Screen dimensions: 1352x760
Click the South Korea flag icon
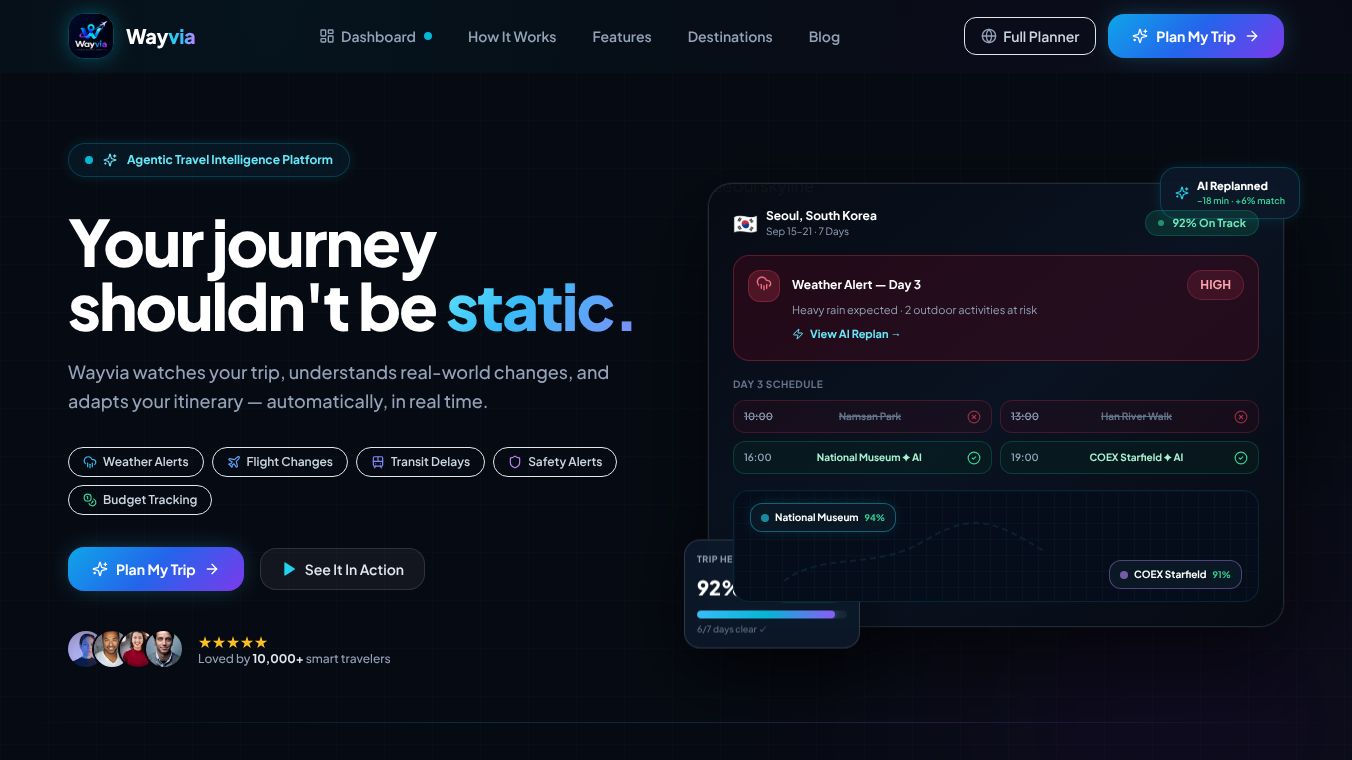pos(745,223)
